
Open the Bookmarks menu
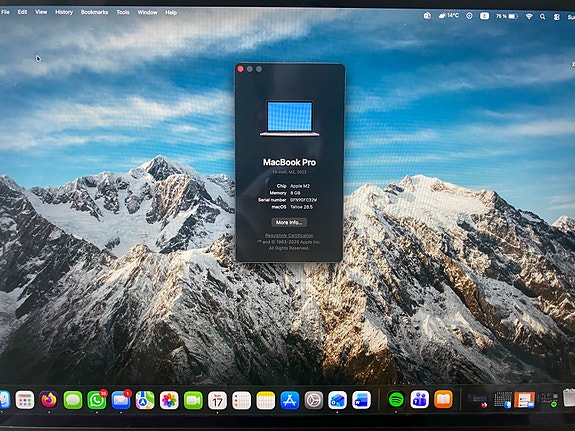click(94, 12)
